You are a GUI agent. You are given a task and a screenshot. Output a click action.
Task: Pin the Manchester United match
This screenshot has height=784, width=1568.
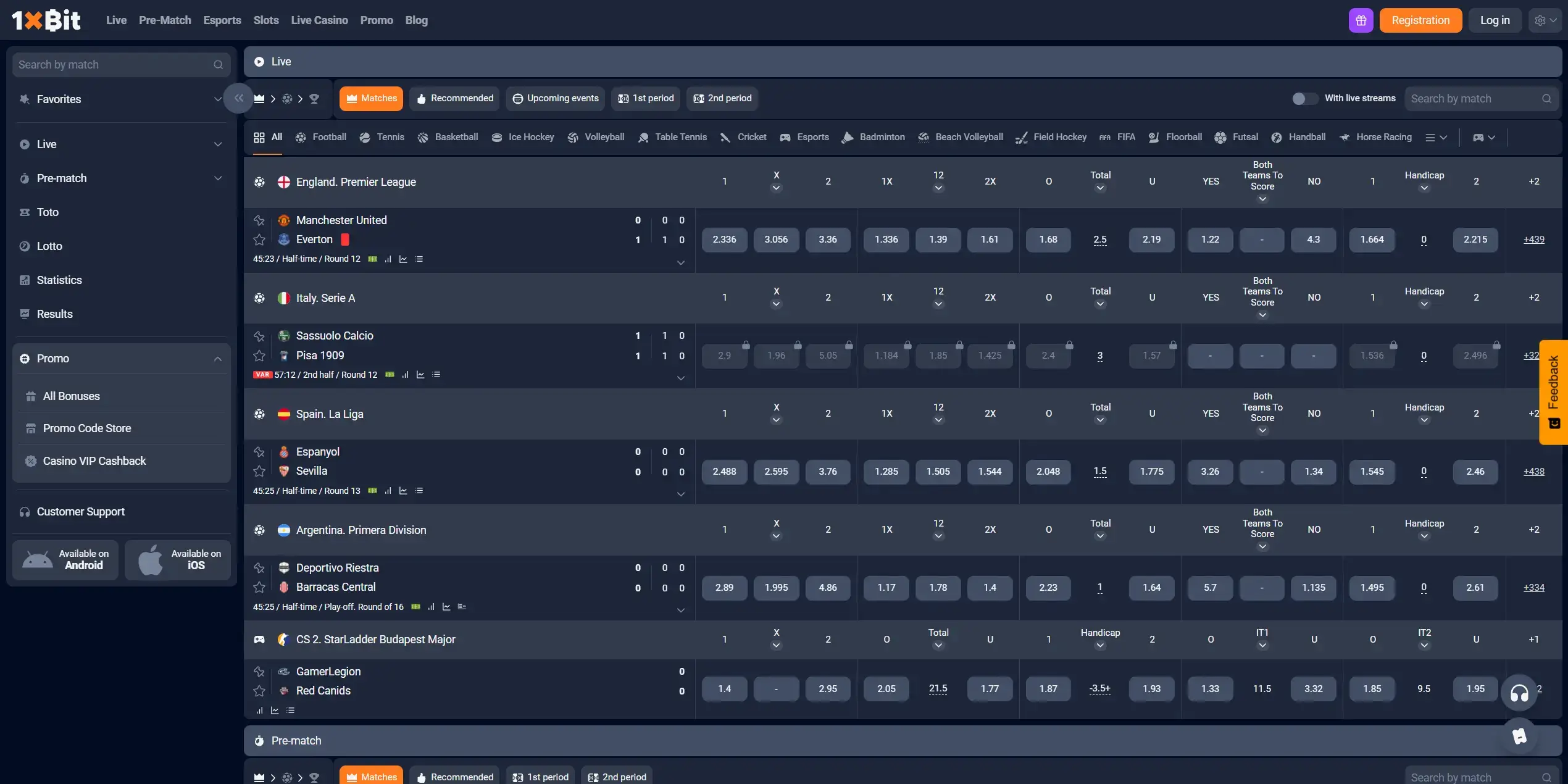259,220
